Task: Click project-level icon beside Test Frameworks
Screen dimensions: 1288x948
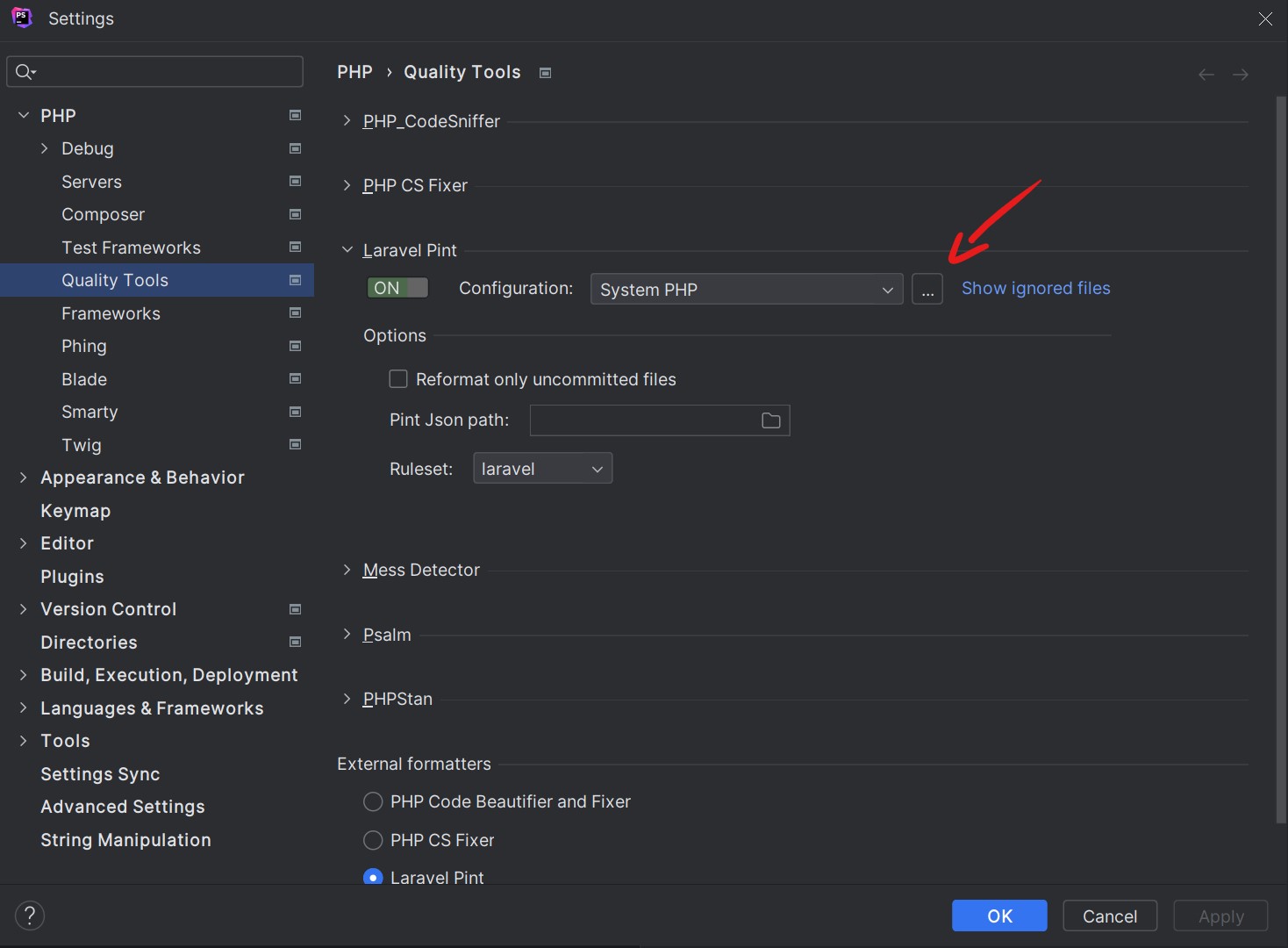Action: click(x=296, y=247)
